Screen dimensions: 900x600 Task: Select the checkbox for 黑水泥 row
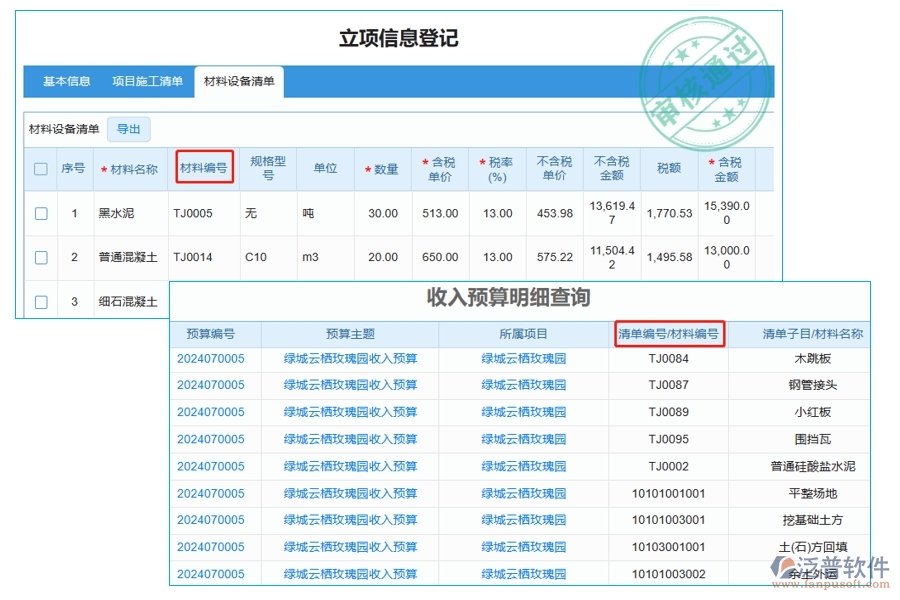click(x=41, y=212)
